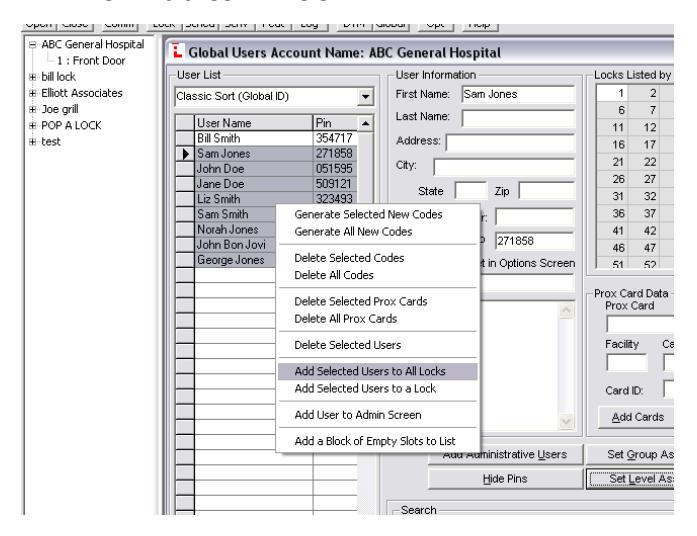The width and height of the screenshot is (697, 536).
Task: Expand the Joe grill tree node
Action: (32, 109)
